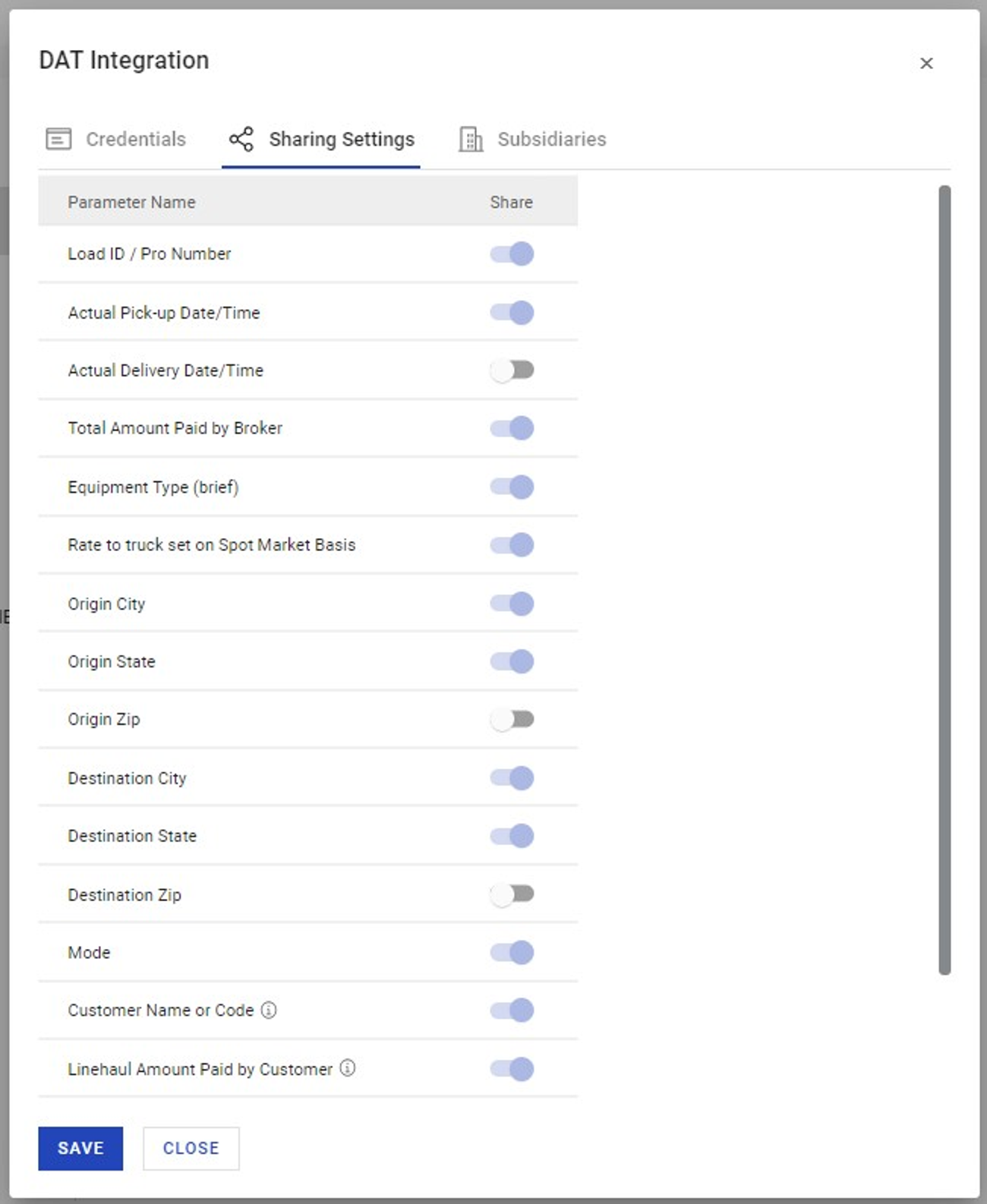Click the Origin Zip label
Screen dimensions: 987x1204
tap(104, 720)
